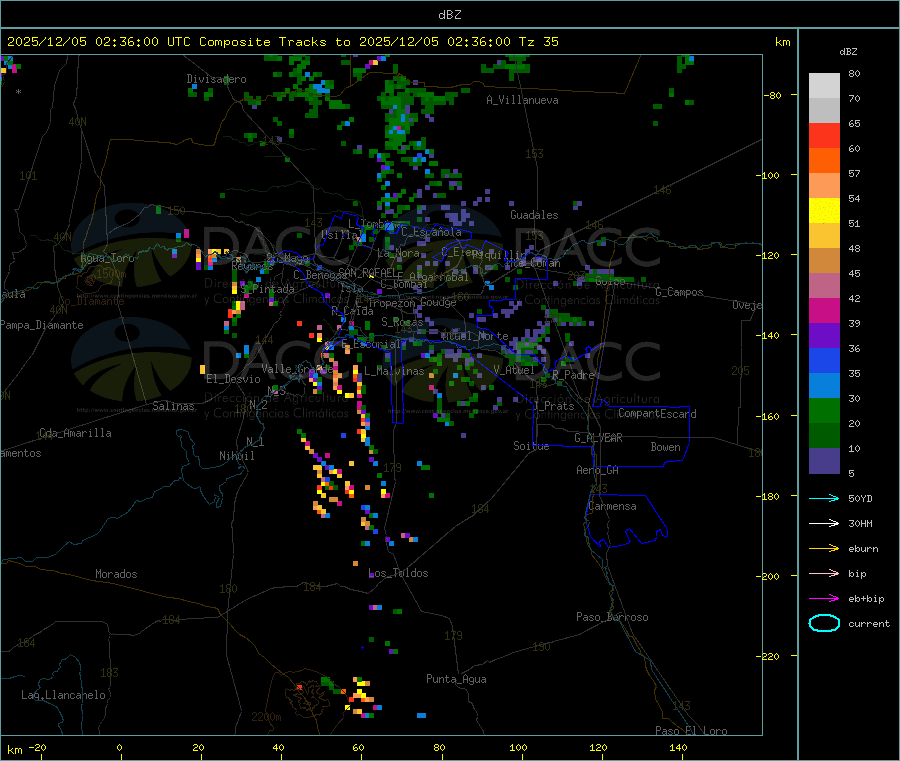
Task: Click the white 30HM arrow in legend
Action: [824, 523]
